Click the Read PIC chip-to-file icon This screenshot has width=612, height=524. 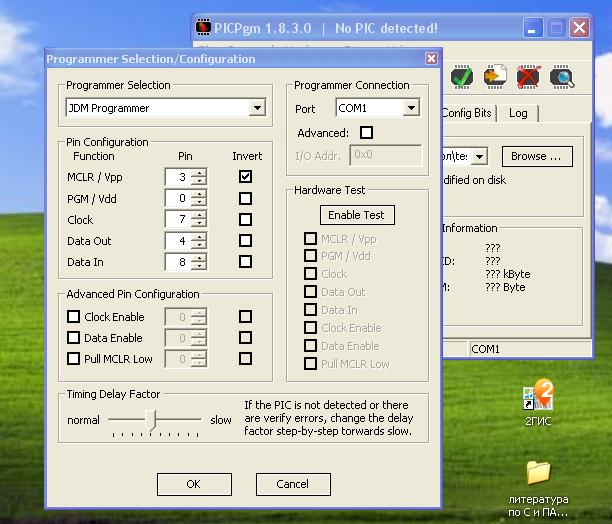495,76
